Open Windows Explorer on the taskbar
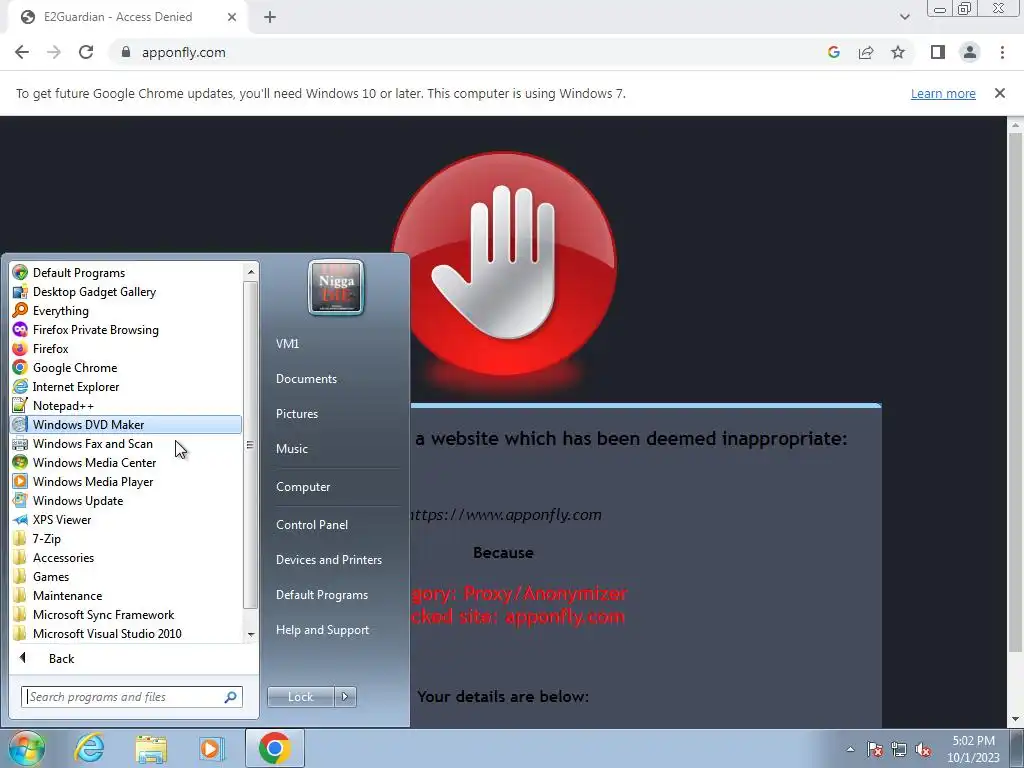 click(151, 748)
